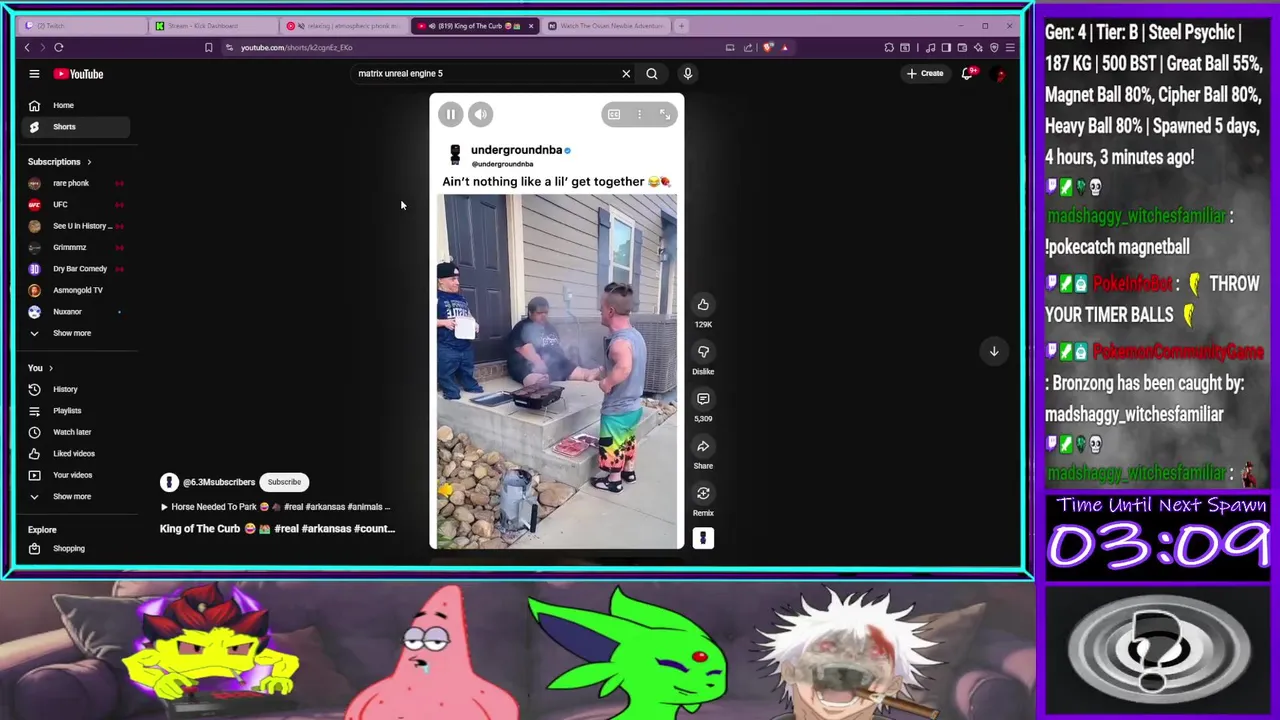Open Playlists in the sidebar
The height and width of the screenshot is (720, 1280).
tap(76, 411)
